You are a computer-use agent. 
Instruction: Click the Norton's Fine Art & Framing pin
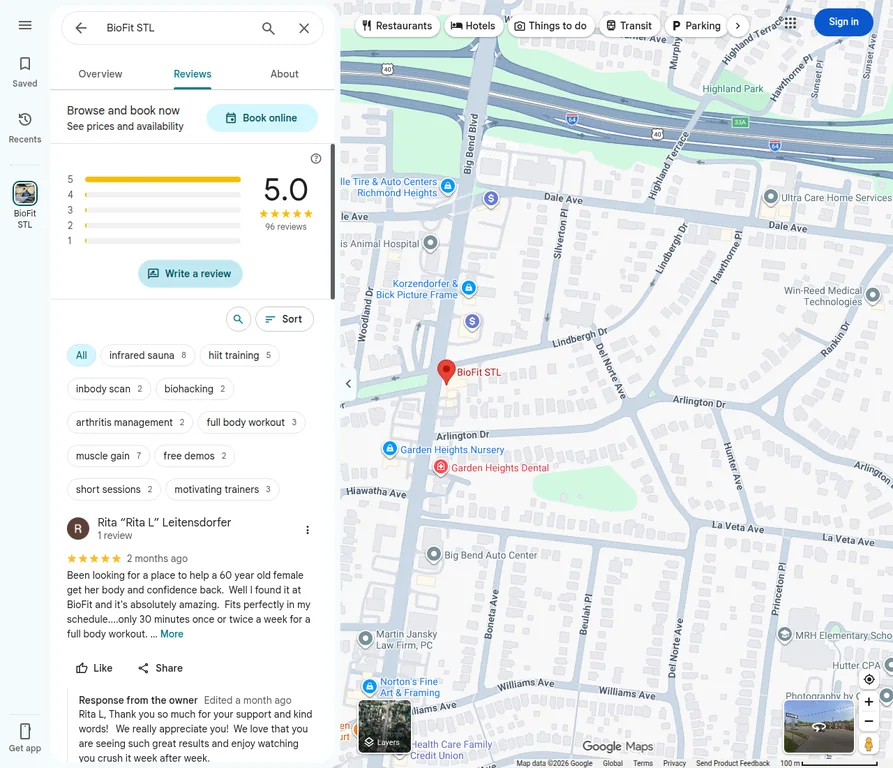(x=370, y=685)
